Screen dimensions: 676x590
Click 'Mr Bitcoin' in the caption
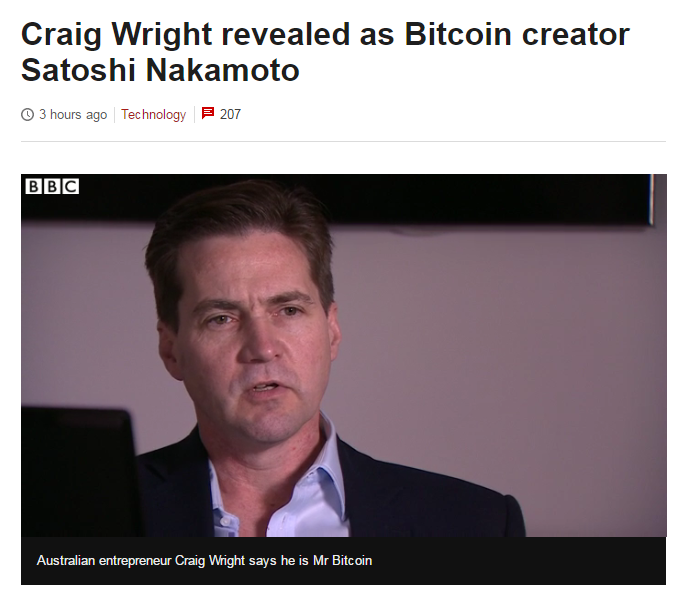[x=342, y=561]
